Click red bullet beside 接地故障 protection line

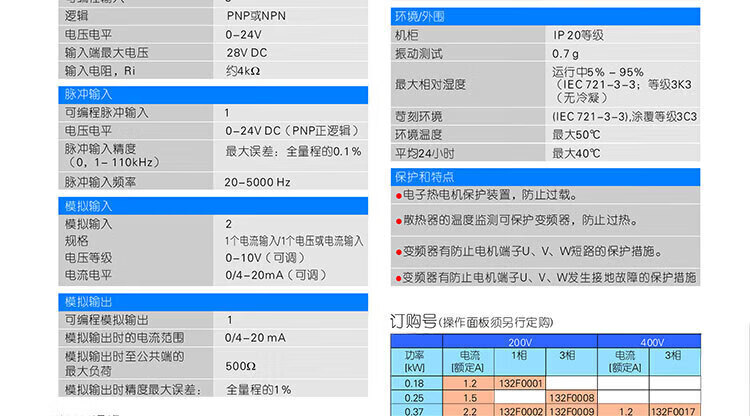400,277
